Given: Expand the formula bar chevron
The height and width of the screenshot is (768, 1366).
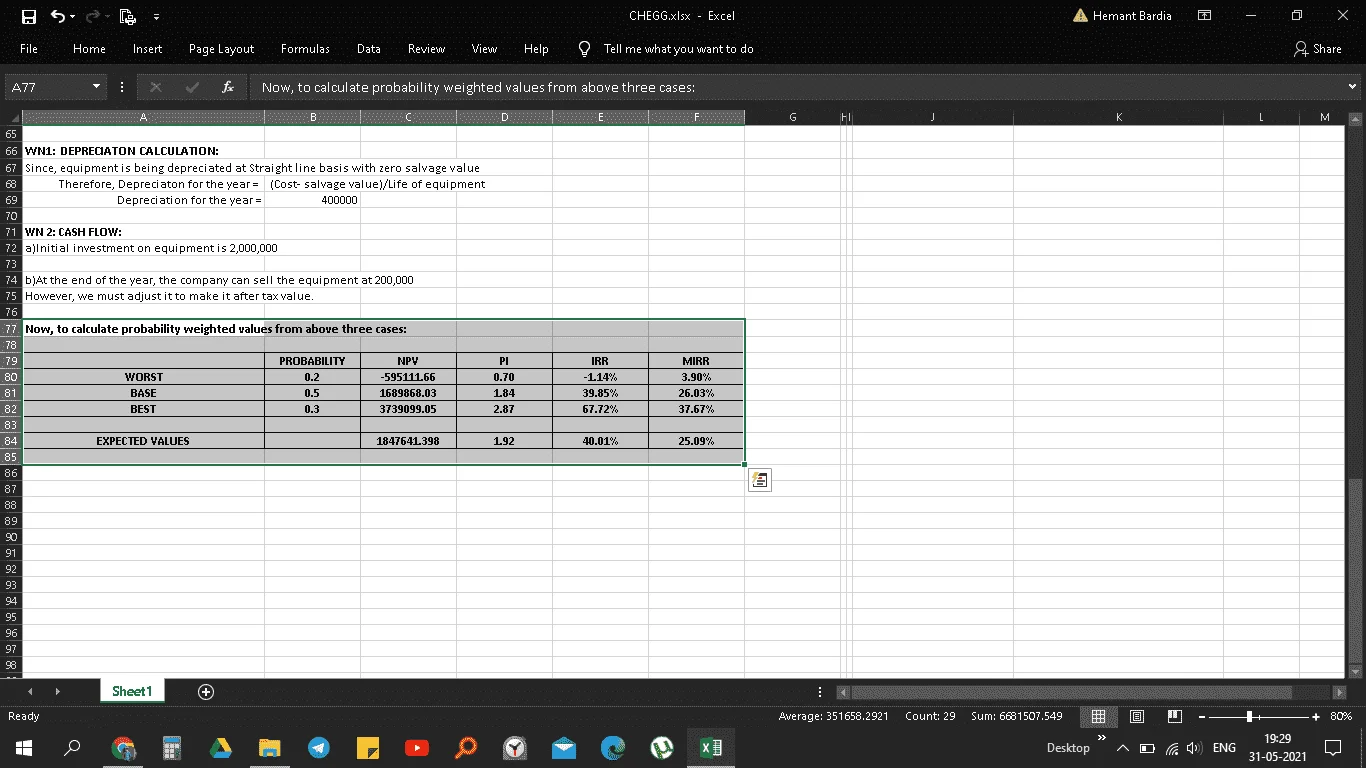Looking at the screenshot, I should [1353, 87].
